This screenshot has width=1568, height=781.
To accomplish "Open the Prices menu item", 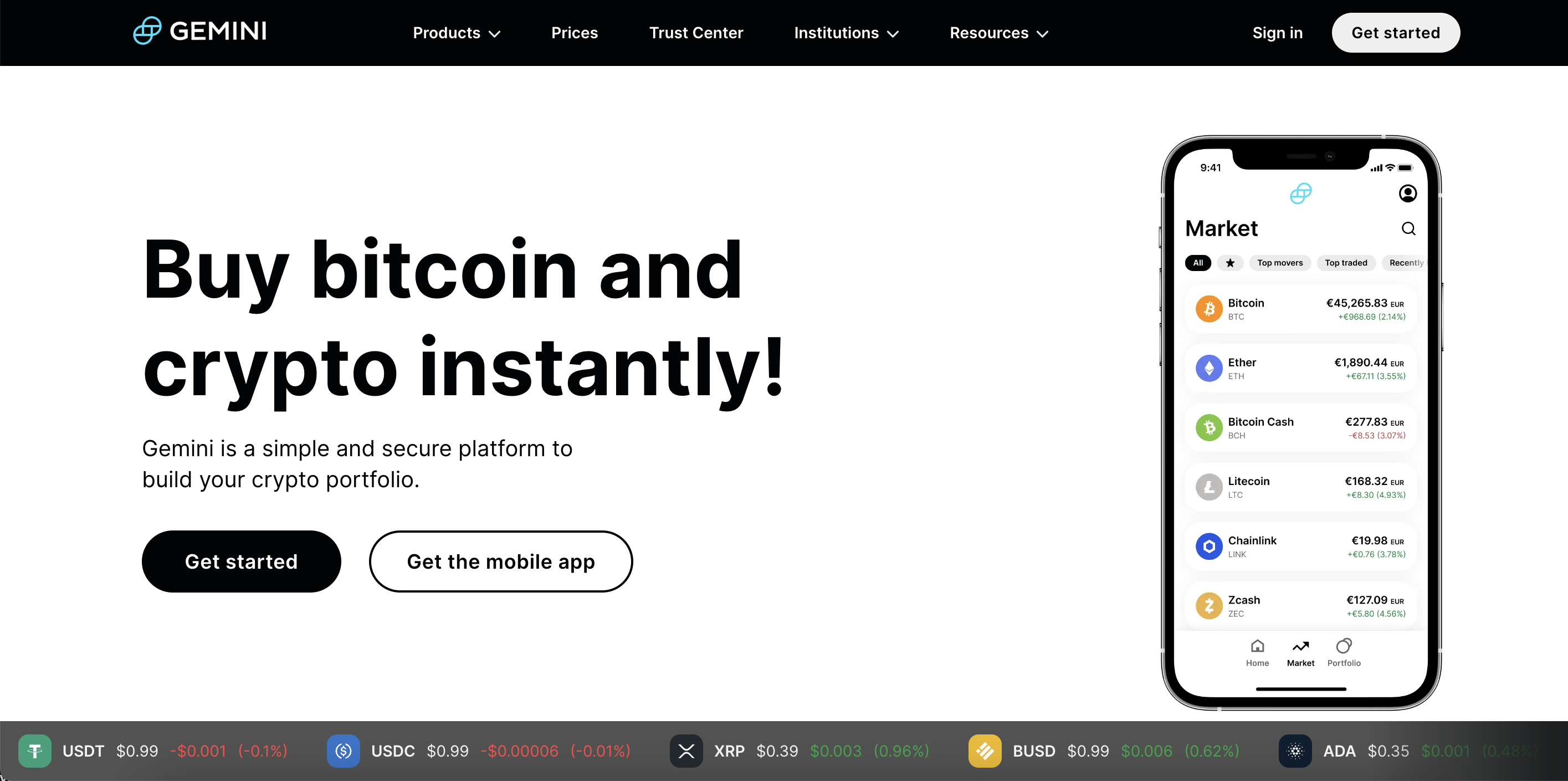I will point(574,33).
